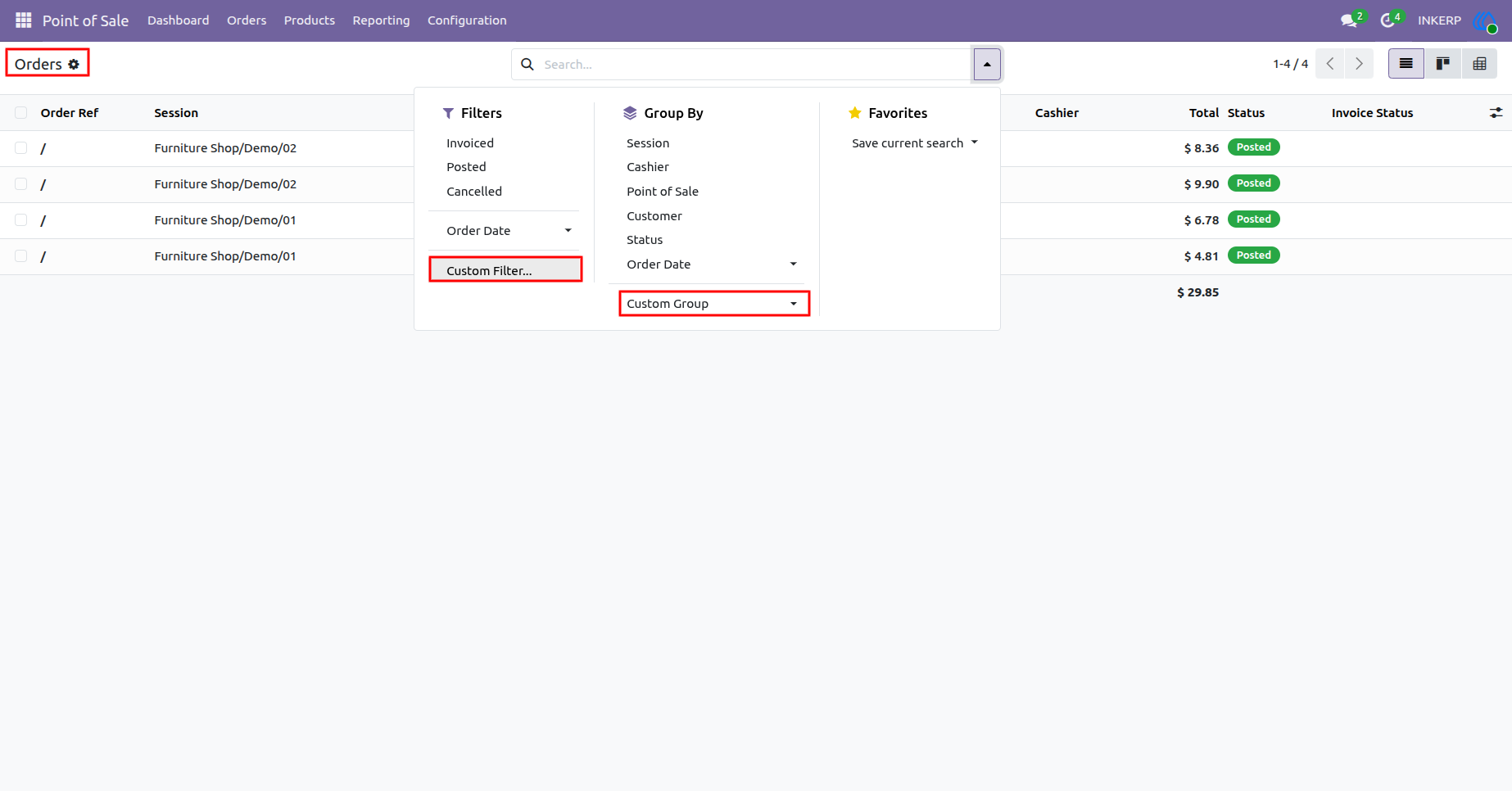This screenshot has height=791, width=1512.
Task: Click the search magnifier icon
Action: [x=527, y=64]
